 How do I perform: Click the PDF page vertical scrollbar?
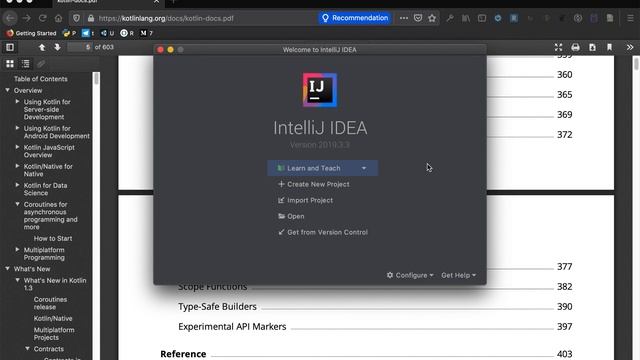point(636,64)
